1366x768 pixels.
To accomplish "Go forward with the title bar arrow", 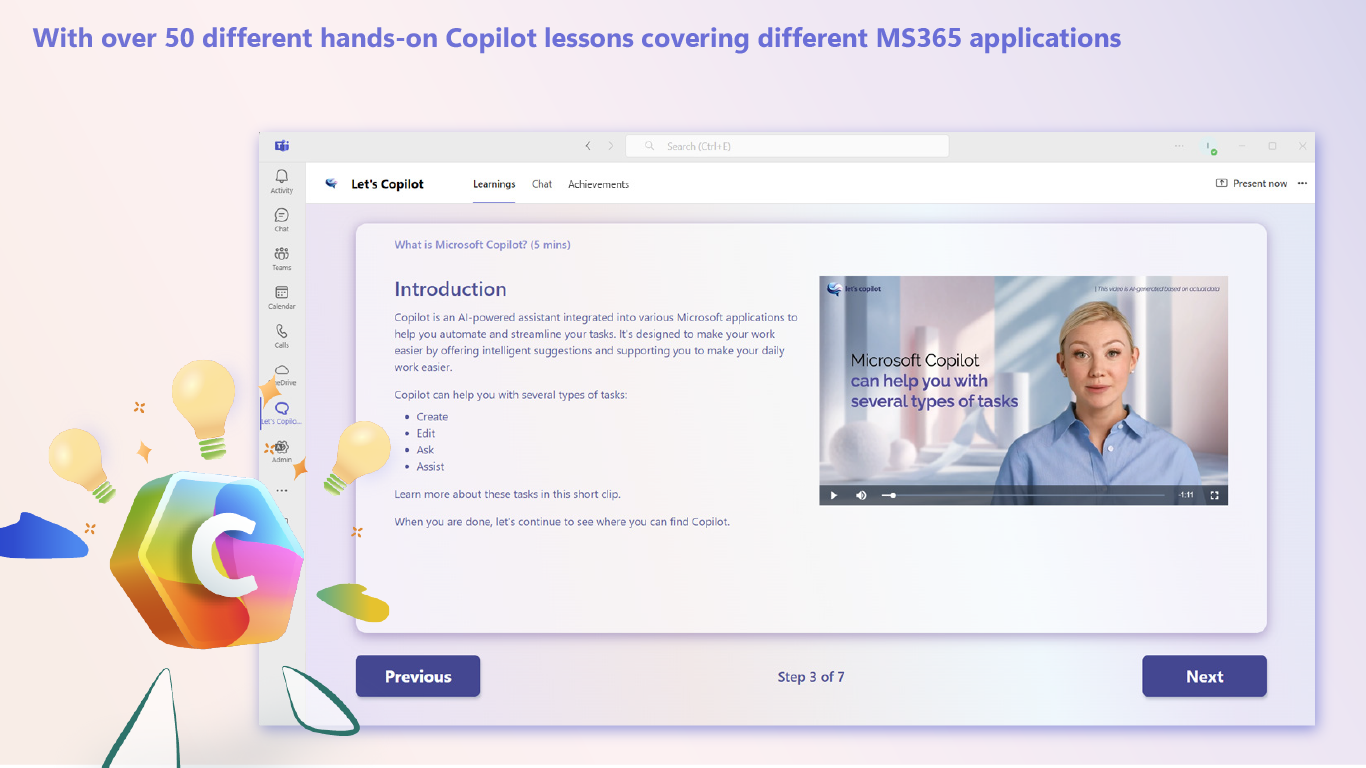I will (611, 146).
